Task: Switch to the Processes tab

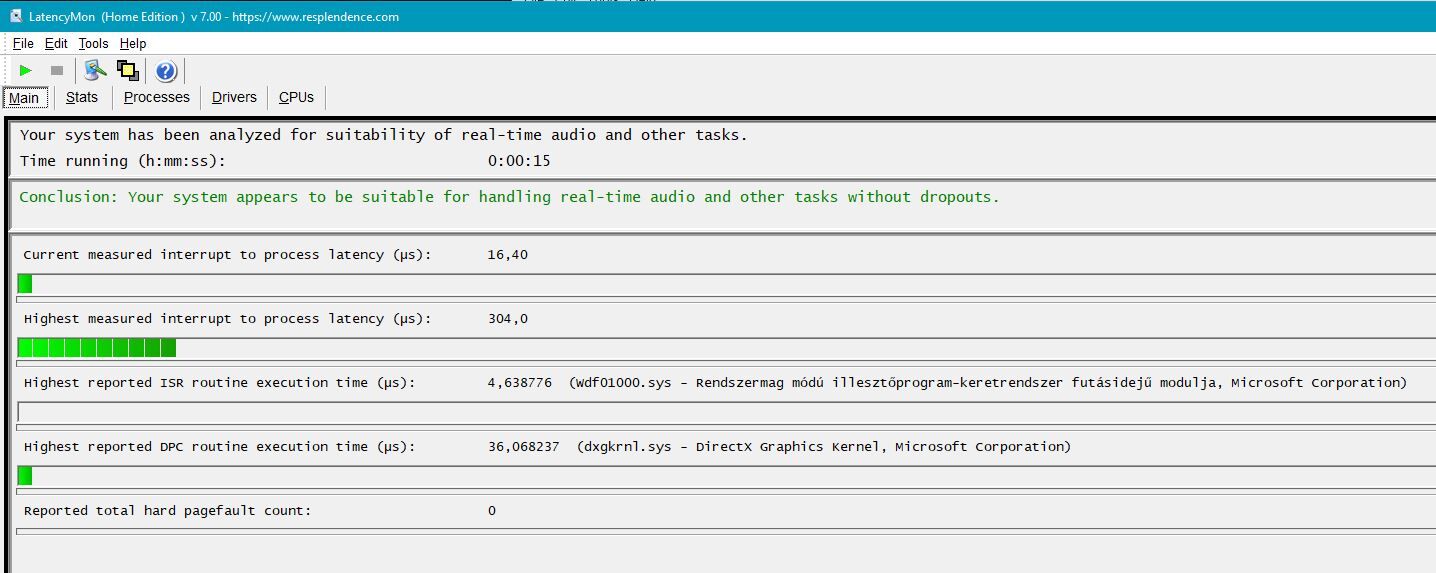Action: click(x=157, y=97)
